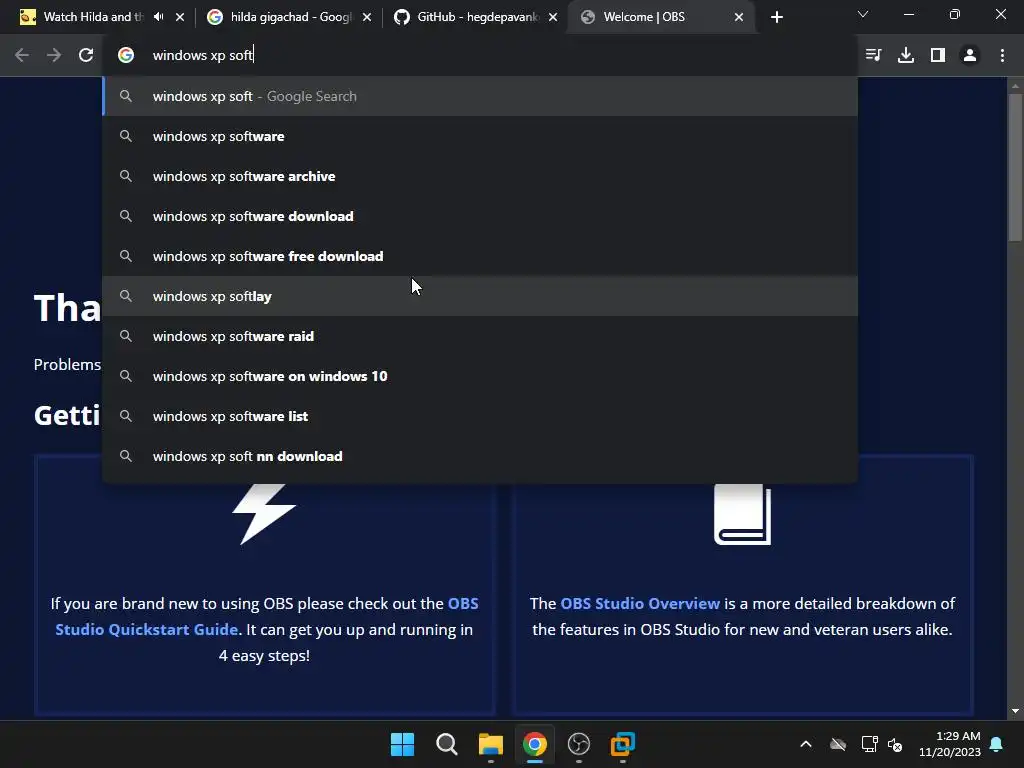Open a new tab with plus button
The image size is (1024, 768).
coord(776,17)
